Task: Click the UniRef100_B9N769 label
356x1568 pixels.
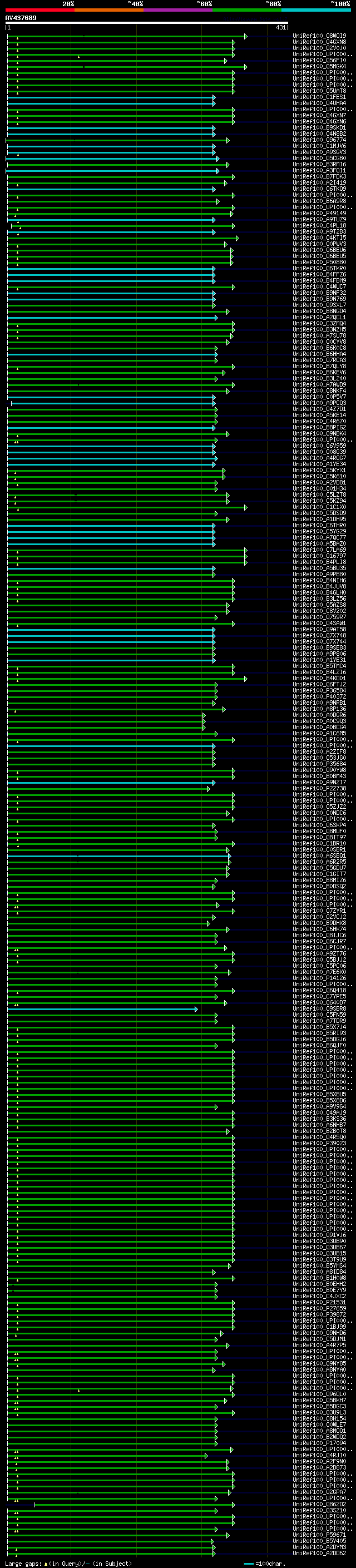Action: pyautogui.click(x=319, y=299)
